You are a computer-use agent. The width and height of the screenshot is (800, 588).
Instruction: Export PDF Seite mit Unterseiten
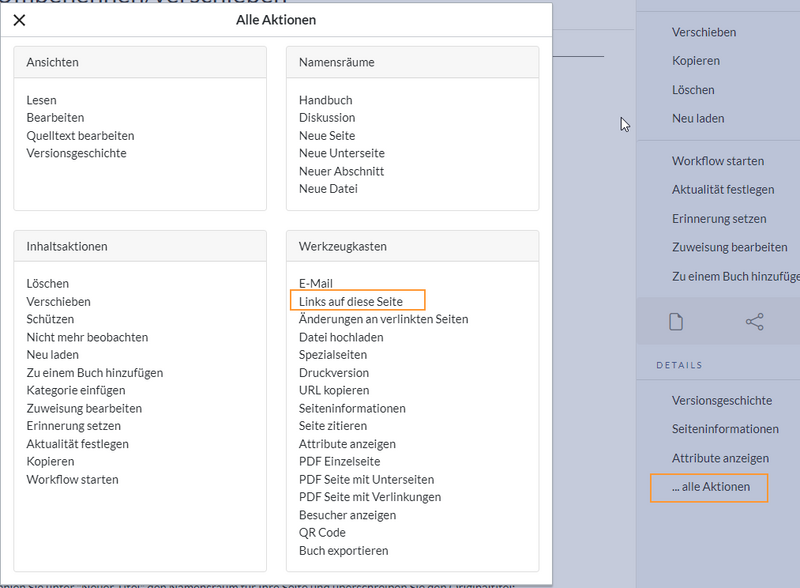point(366,479)
